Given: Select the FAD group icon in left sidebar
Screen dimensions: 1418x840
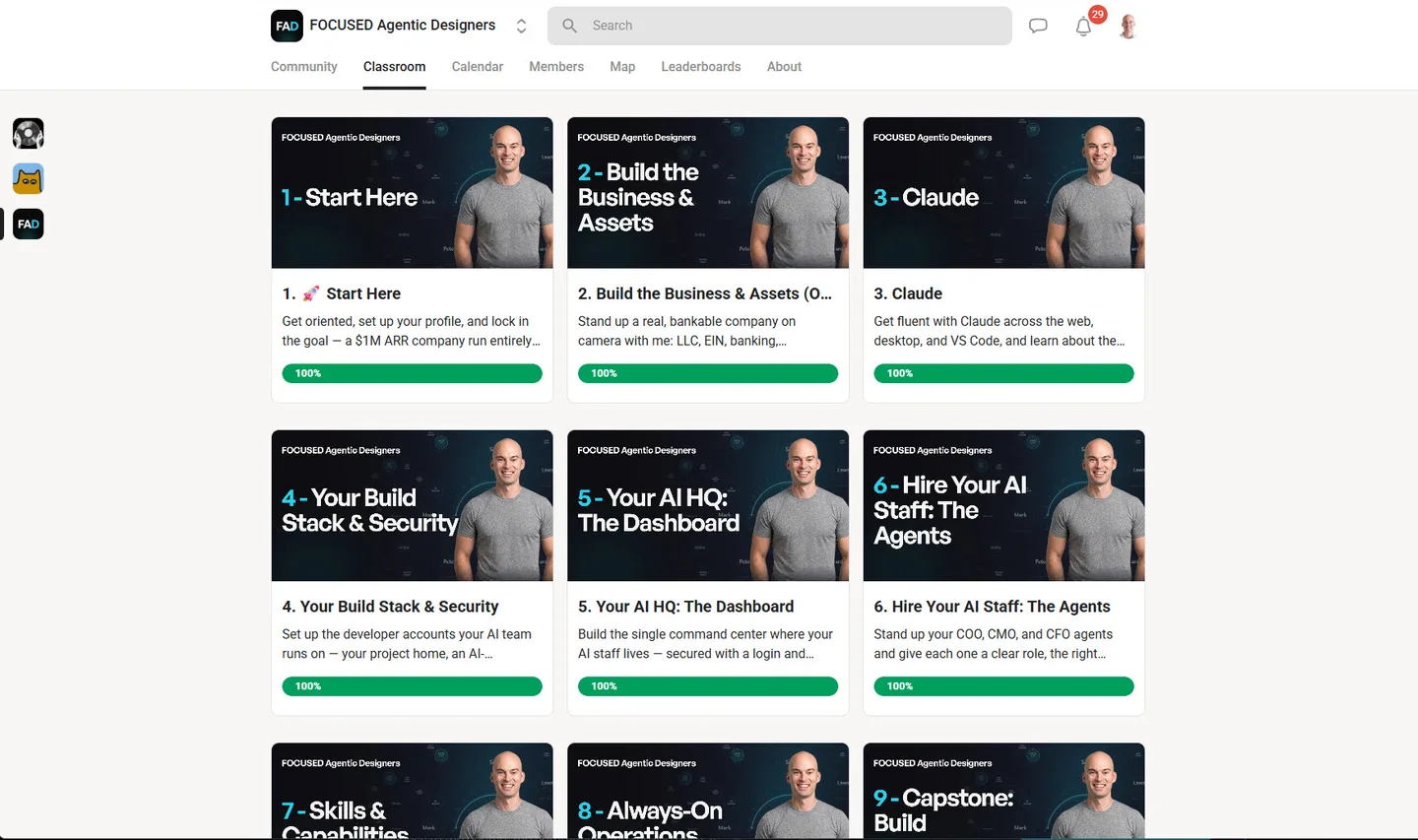Looking at the screenshot, I should coord(29,224).
